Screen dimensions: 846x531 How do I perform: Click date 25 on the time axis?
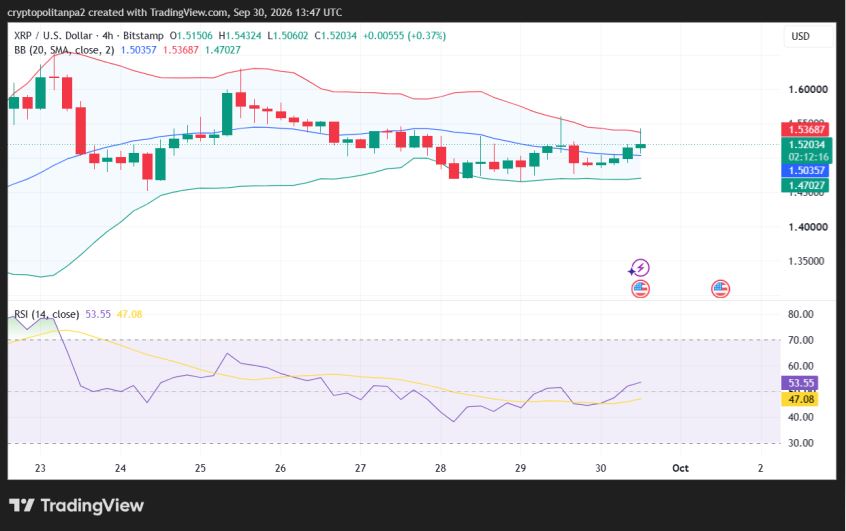(200, 468)
